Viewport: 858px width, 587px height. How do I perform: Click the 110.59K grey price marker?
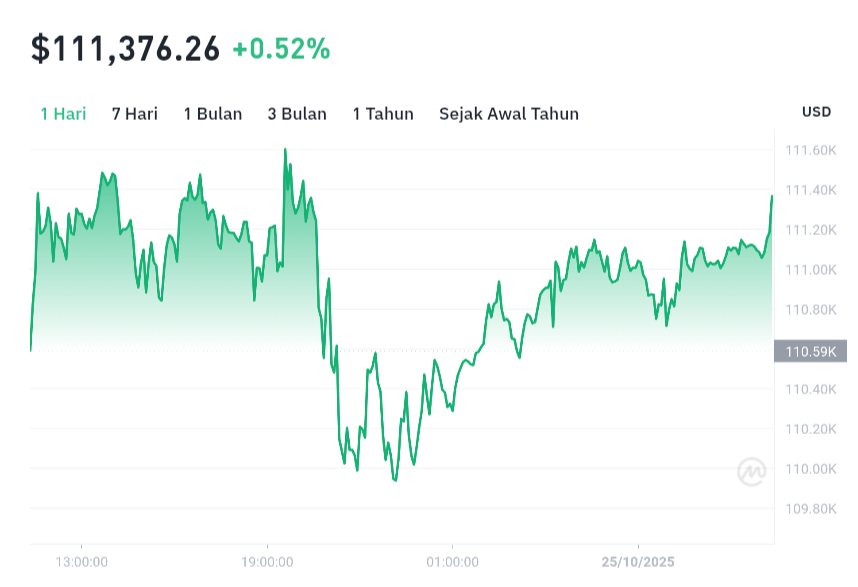pos(811,351)
